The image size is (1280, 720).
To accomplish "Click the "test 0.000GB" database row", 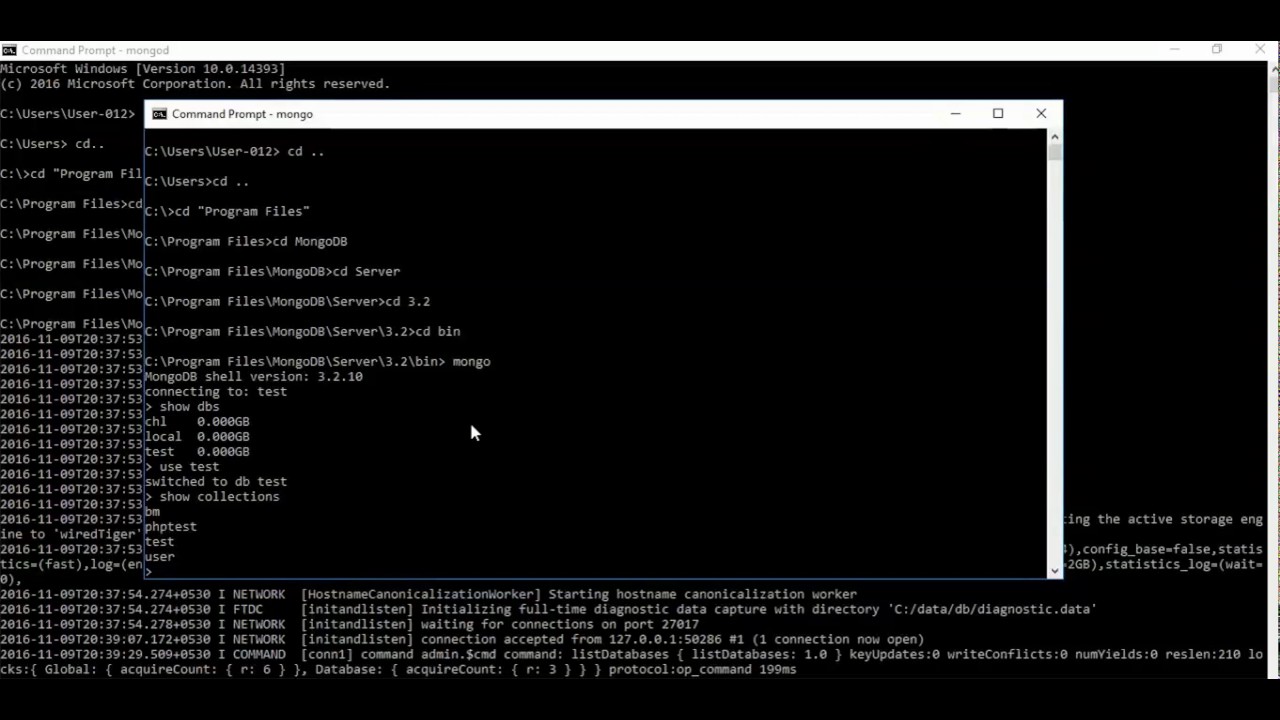I will (197, 452).
